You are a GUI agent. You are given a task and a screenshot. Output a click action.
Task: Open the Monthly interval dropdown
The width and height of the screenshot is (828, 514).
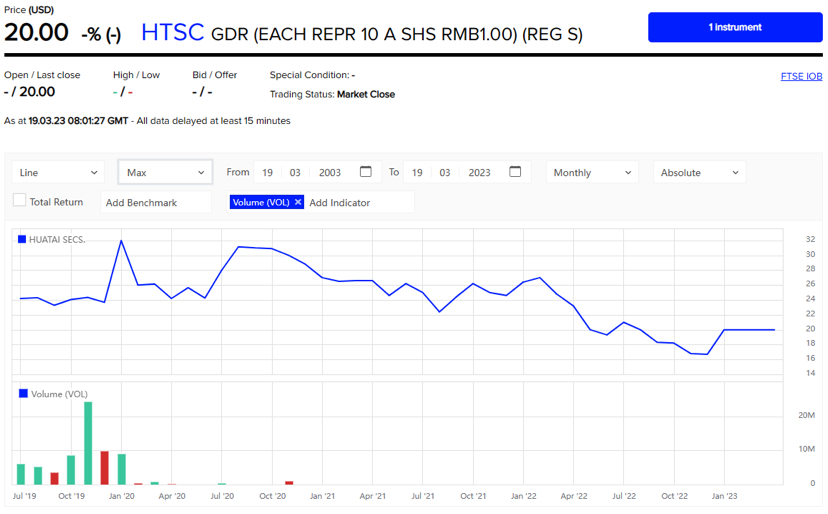tap(592, 173)
